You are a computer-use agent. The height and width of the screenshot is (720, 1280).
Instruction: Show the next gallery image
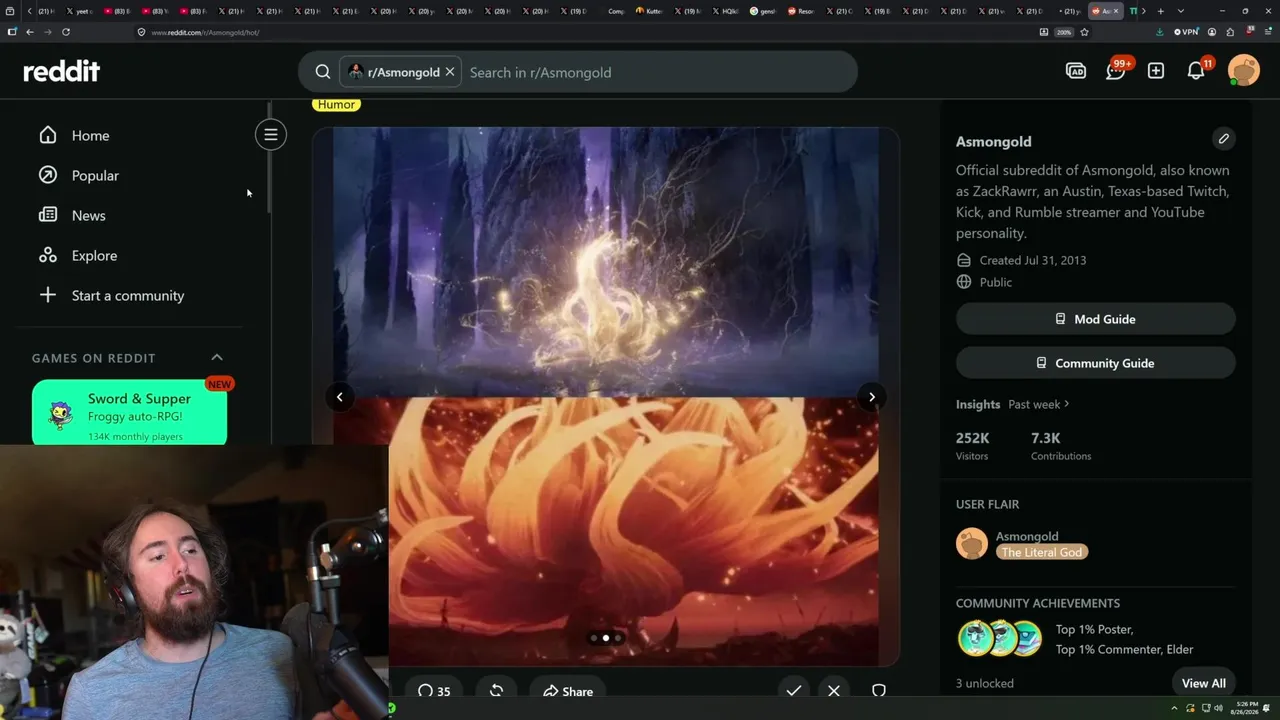(872, 397)
